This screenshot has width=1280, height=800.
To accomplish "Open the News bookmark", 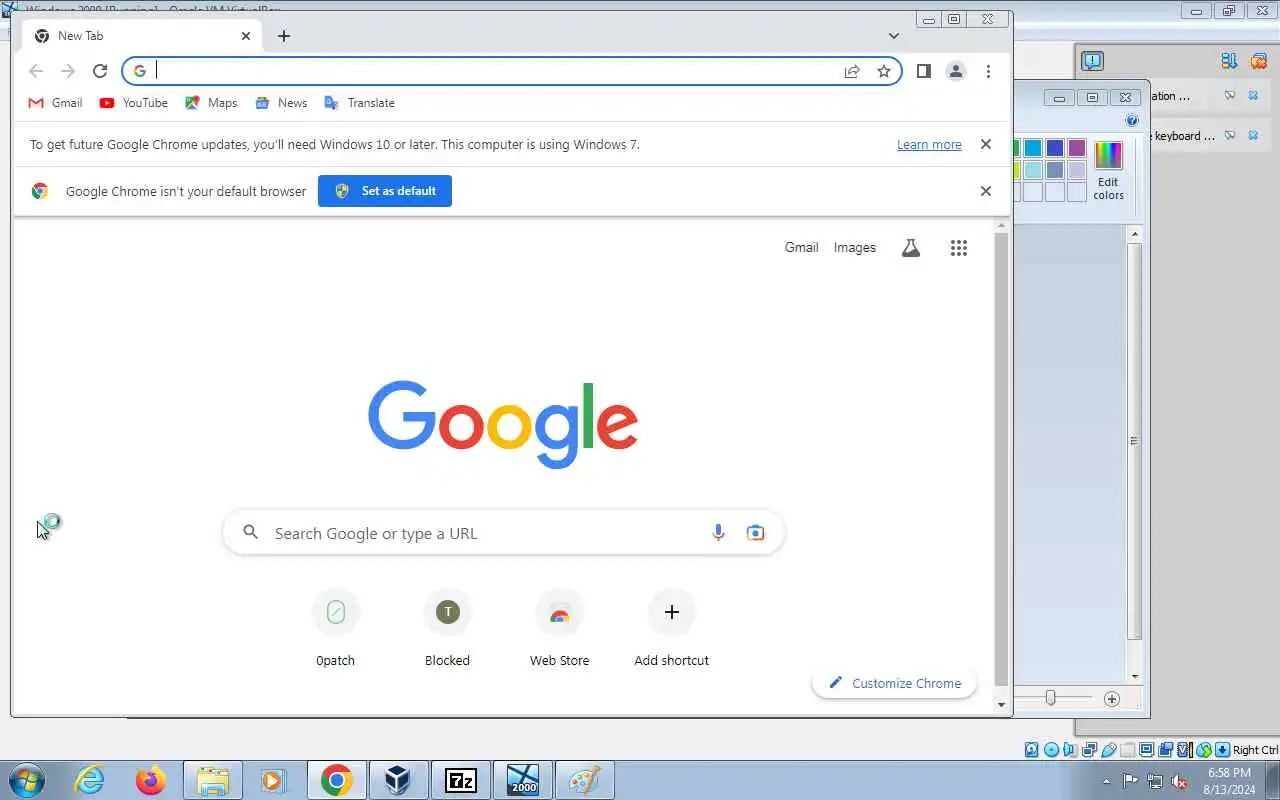I will click(281, 103).
